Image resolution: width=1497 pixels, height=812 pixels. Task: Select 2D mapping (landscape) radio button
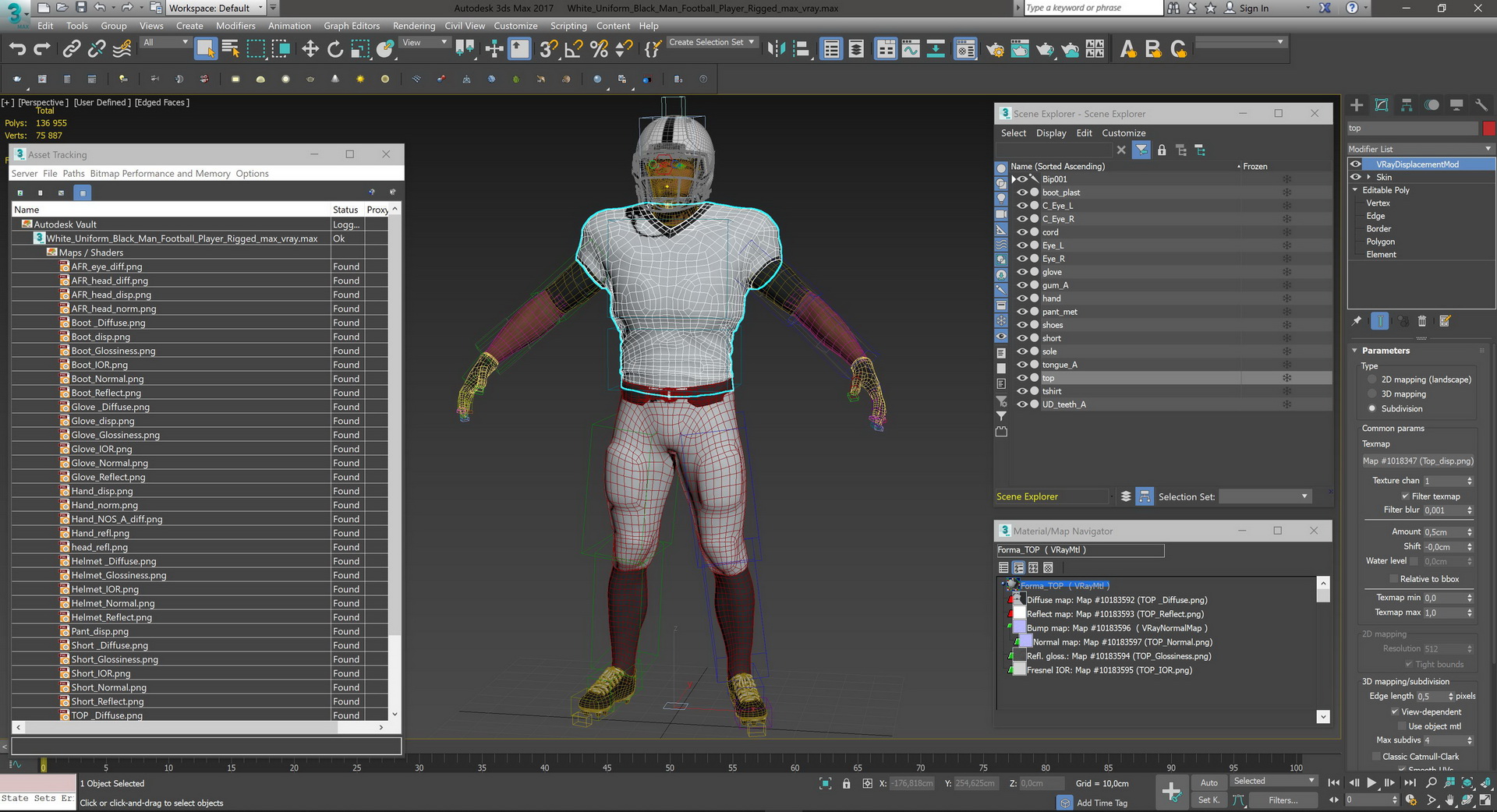(x=1372, y=380)
